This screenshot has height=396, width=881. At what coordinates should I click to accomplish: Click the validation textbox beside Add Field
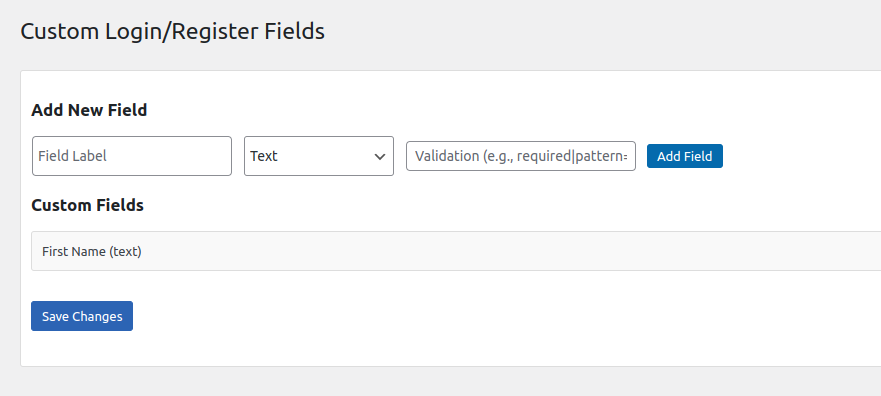521,156
